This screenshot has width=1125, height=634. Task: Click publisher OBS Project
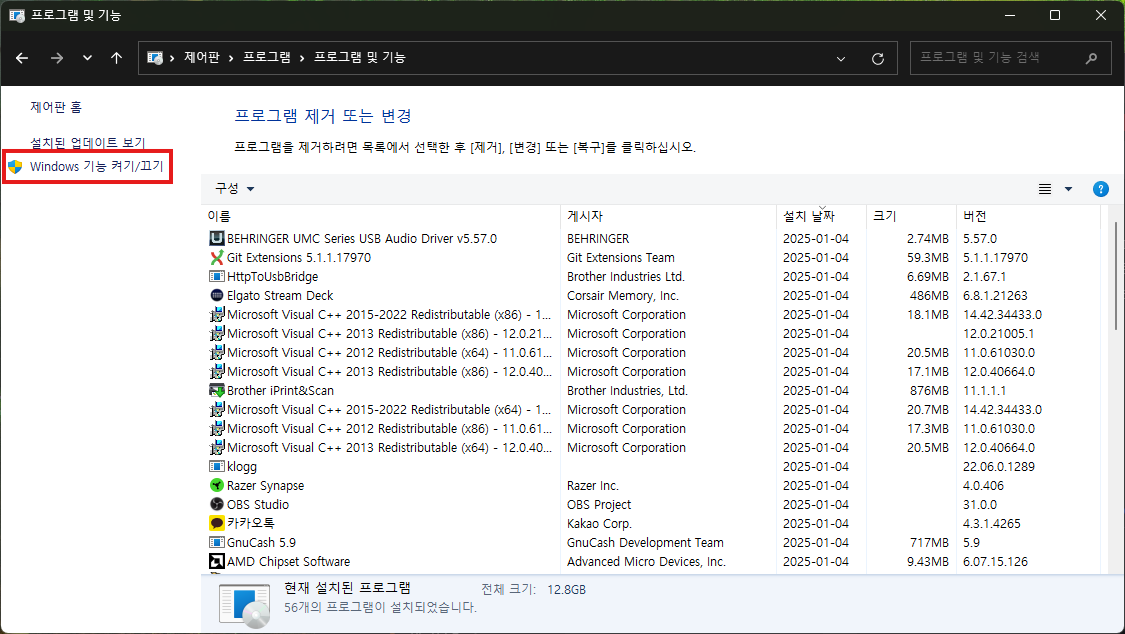tap(599, 504)
